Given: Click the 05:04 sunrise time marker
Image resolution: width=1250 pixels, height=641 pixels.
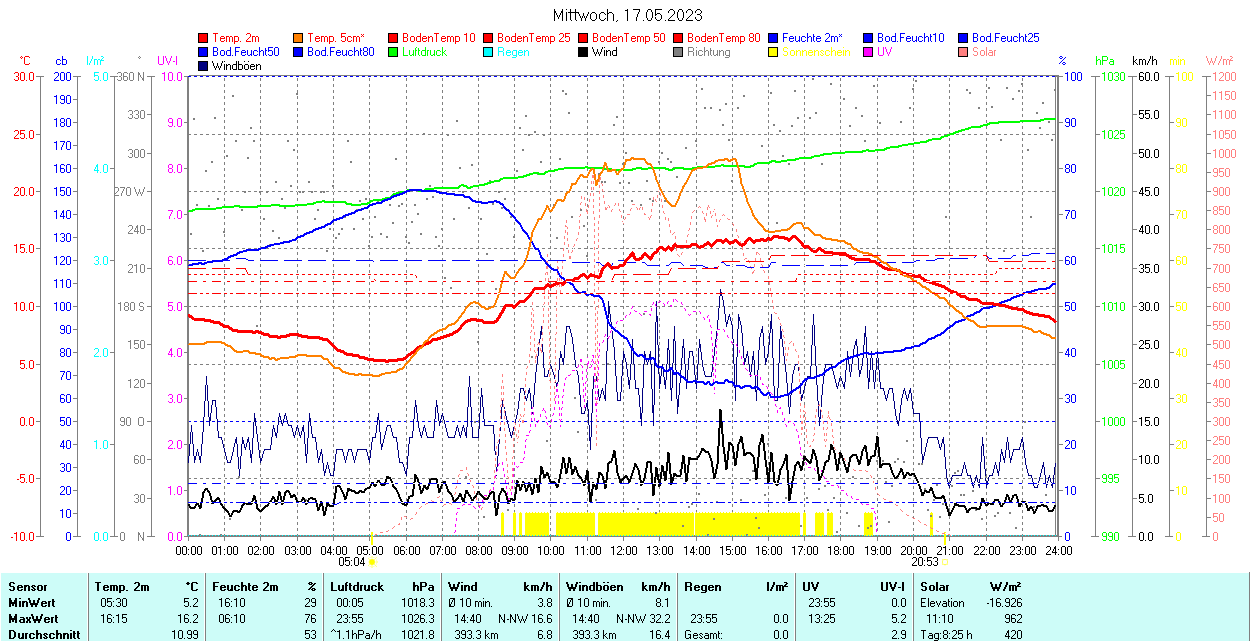Looking at the screenshot, I should (352, 562).
